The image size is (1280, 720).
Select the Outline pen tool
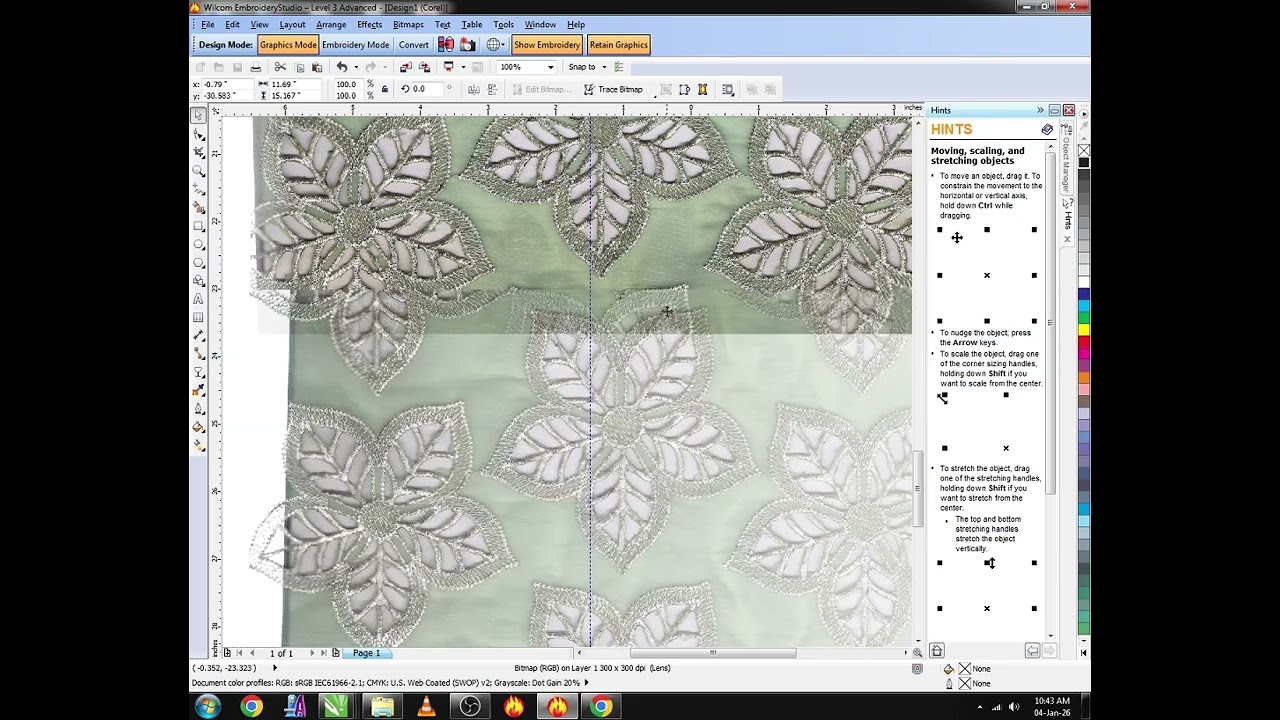[x=199, y=408]
